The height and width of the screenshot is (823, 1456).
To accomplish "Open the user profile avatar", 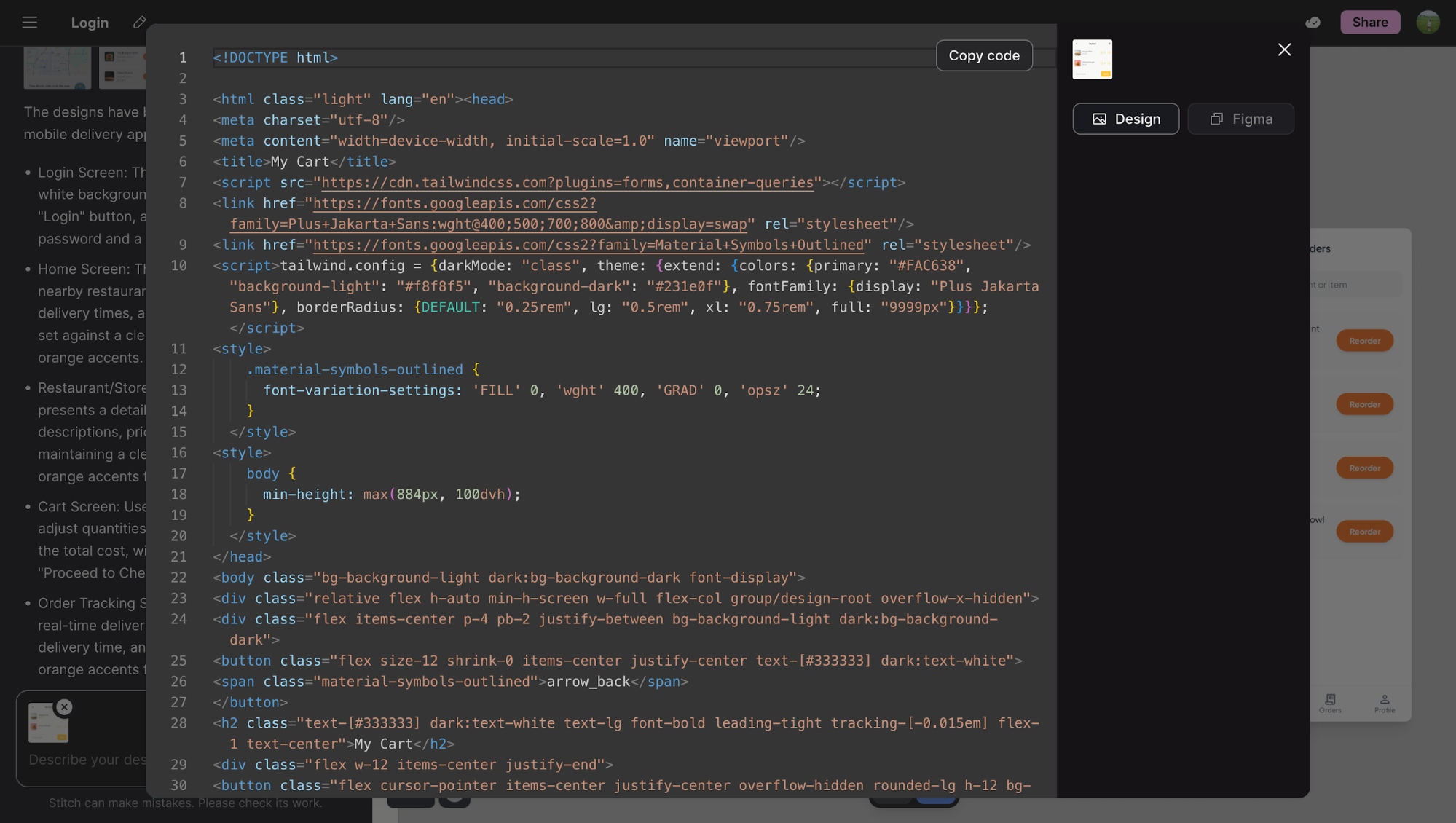I will point(1428,23).
